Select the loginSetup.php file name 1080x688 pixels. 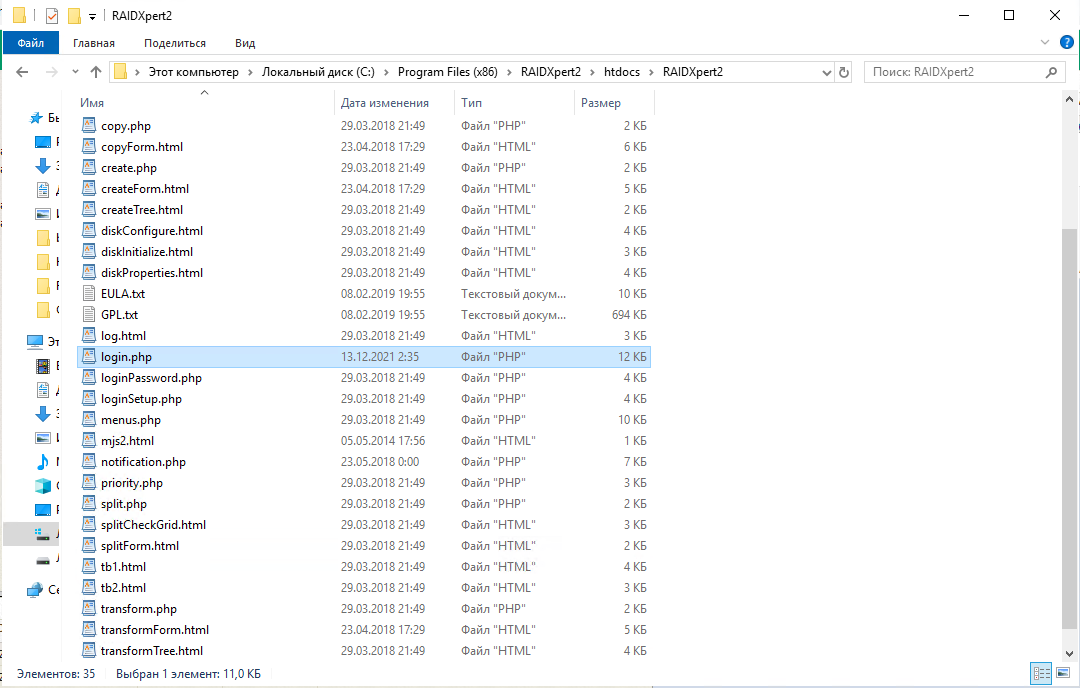click(141, 399)
